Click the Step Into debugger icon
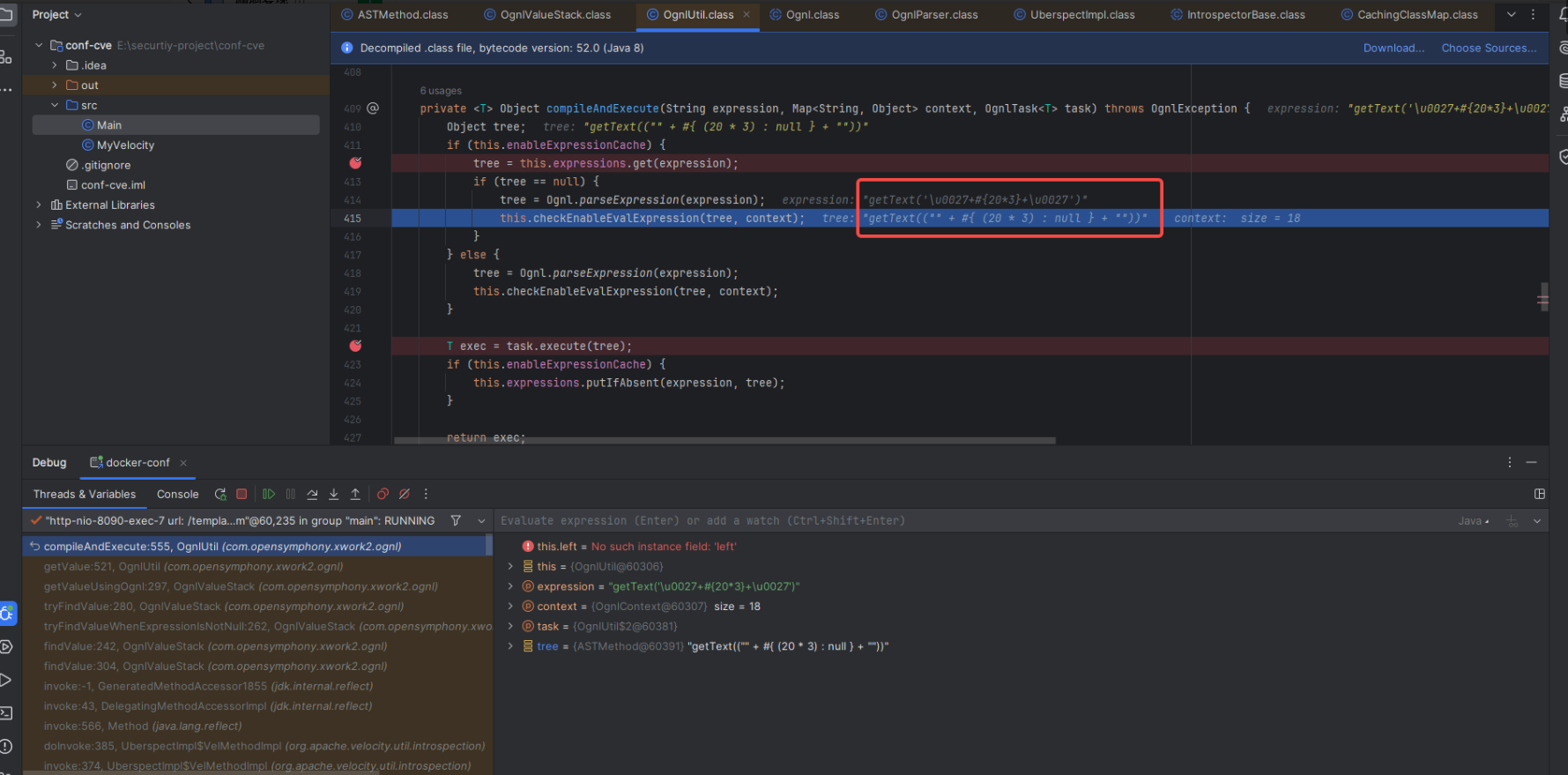This screenshot has height=775, width=1568. pos(334,495)
